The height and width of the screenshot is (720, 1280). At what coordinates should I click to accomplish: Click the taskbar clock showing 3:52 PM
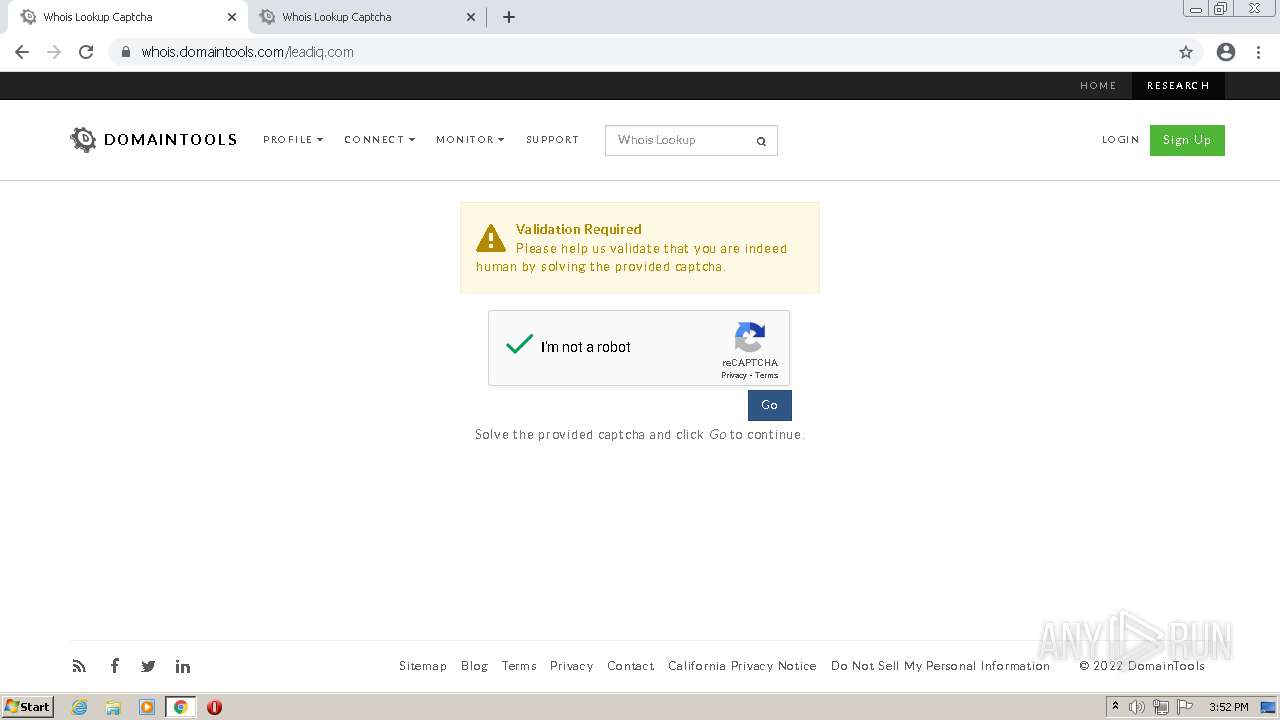coord(1228,707)
